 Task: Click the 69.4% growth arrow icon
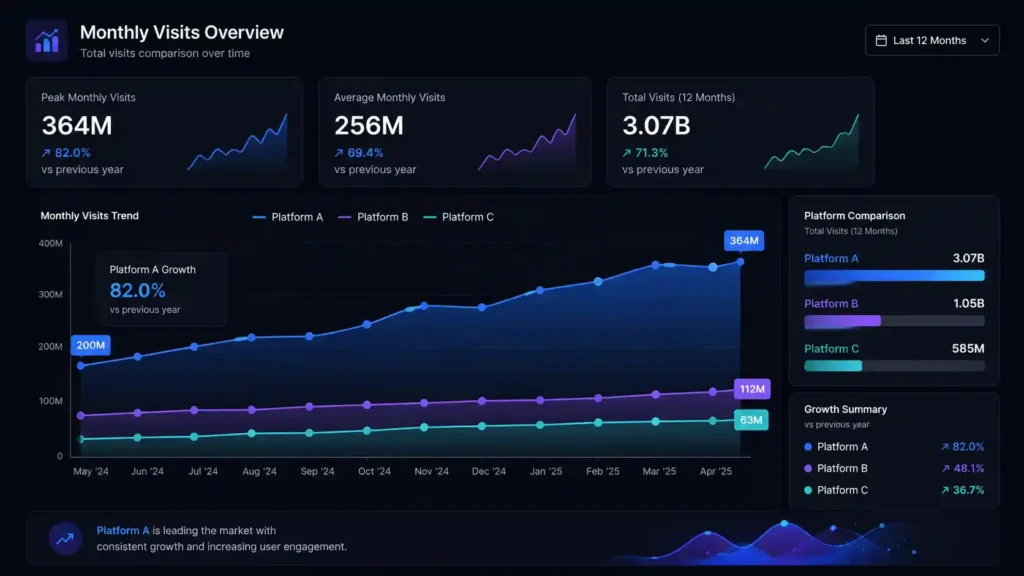pyautogui.click(x=338, y=153)
